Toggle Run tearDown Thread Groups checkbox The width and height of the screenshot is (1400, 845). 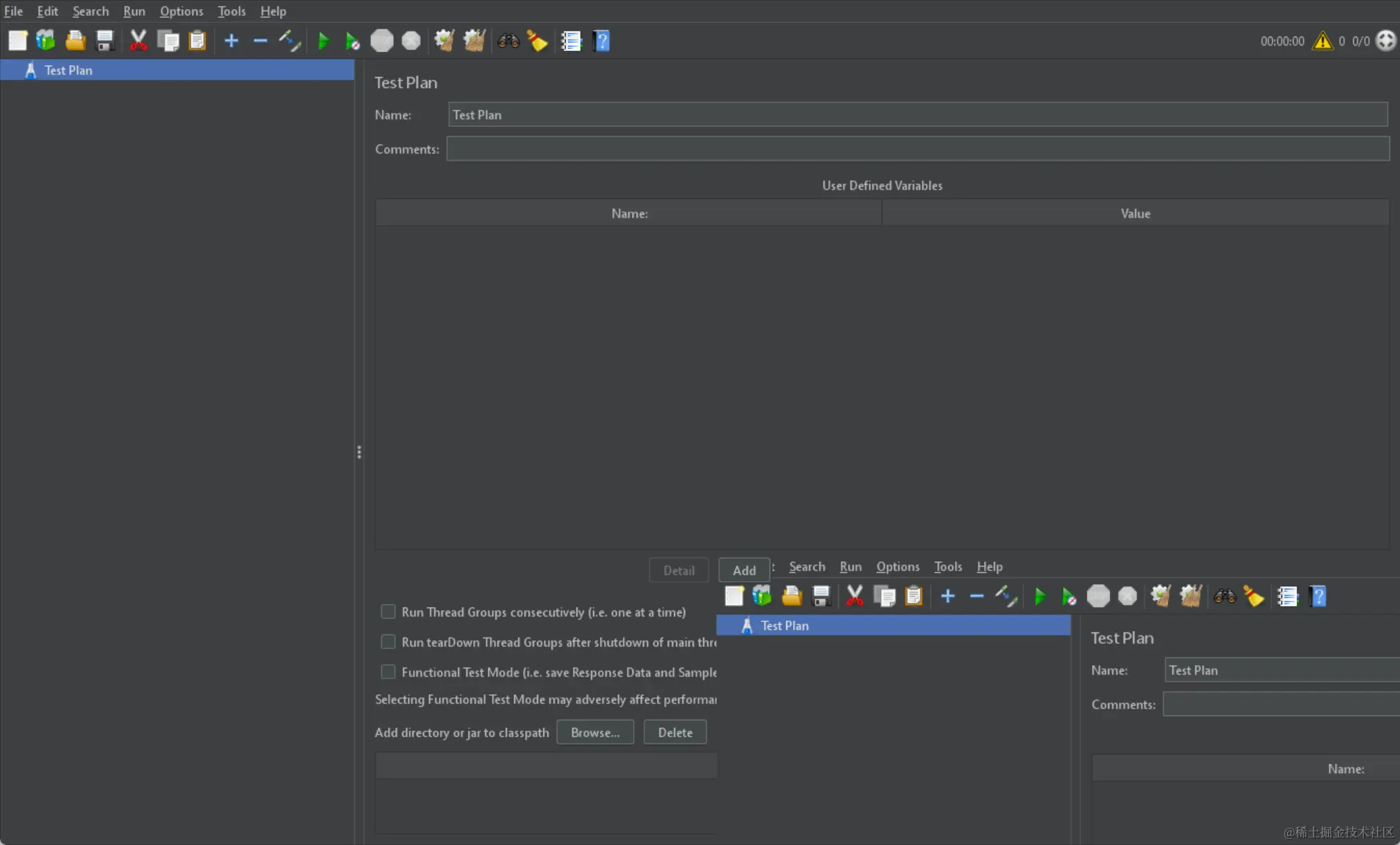coord(388,642)
